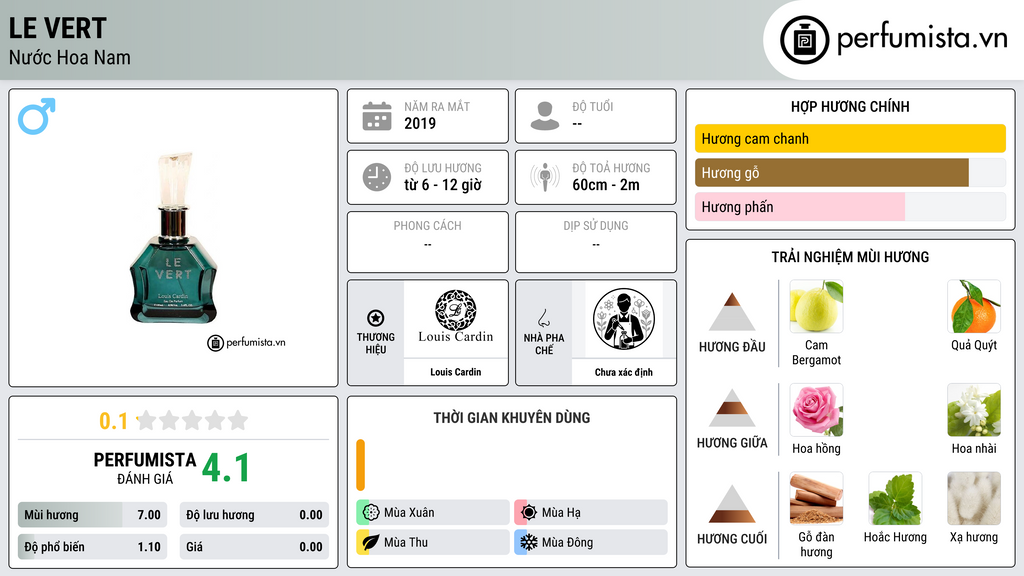The image size is (1024, 576).
Task: Click the Mùa Hạ sun icon
Action: (529, 513)
